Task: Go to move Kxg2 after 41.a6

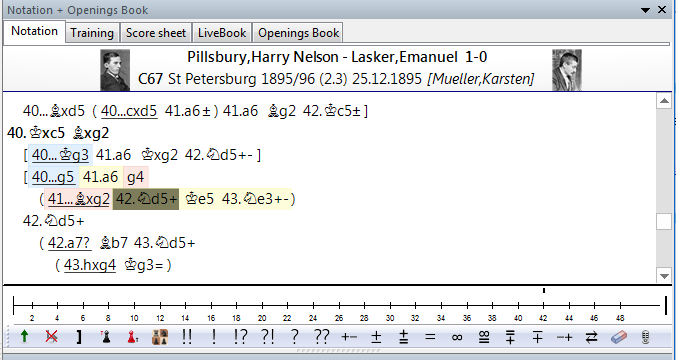Action: coord(160,155)
